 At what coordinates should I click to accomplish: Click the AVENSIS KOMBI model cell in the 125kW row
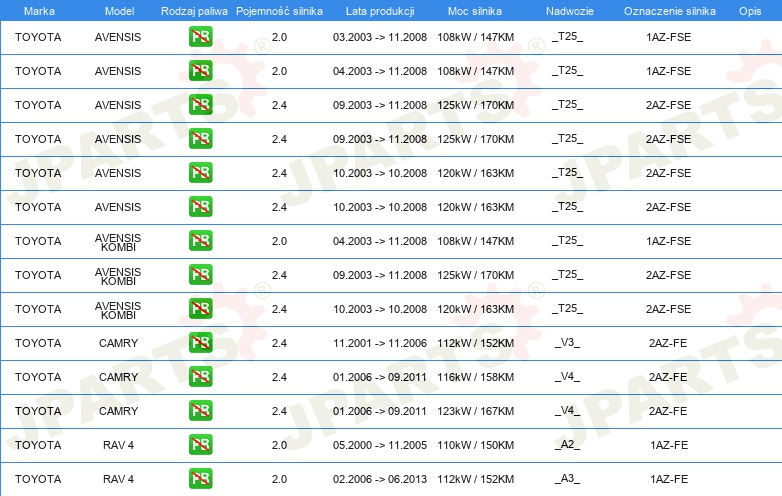pos(118,276)
